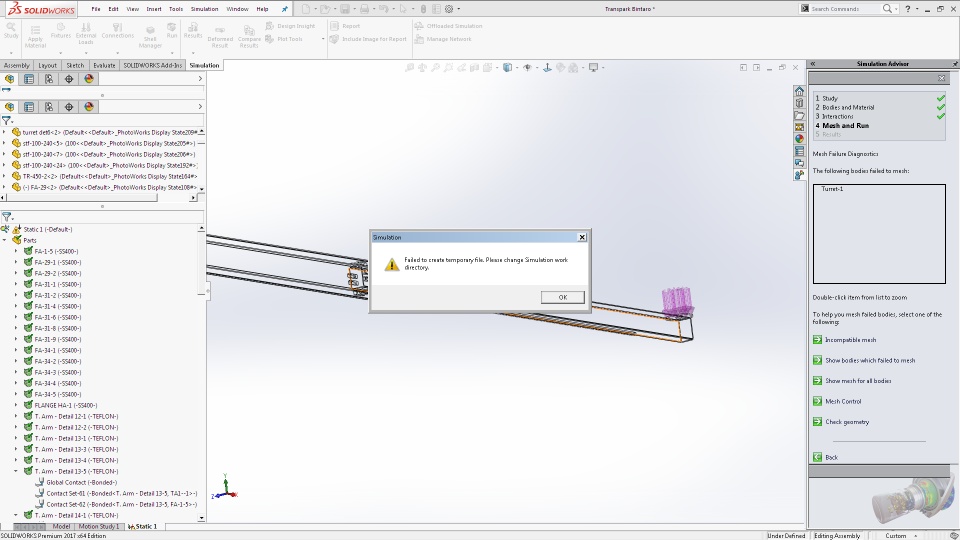Image resolution: width=960 pixels, height=540 pixels.
Task: Close the Simulation Advisor inner panel
Action: (x=942, y=78)
